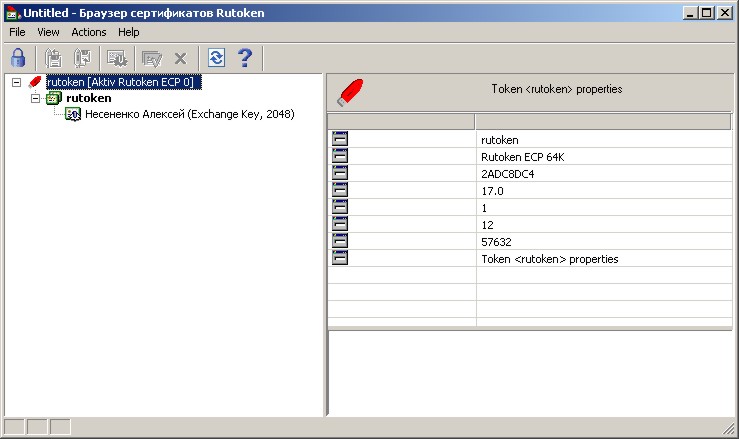This screenshot has width=739, height=439.
Task: Click the refresh icon in toolbar
Action: pyautogui.click(x=216, y=58)
